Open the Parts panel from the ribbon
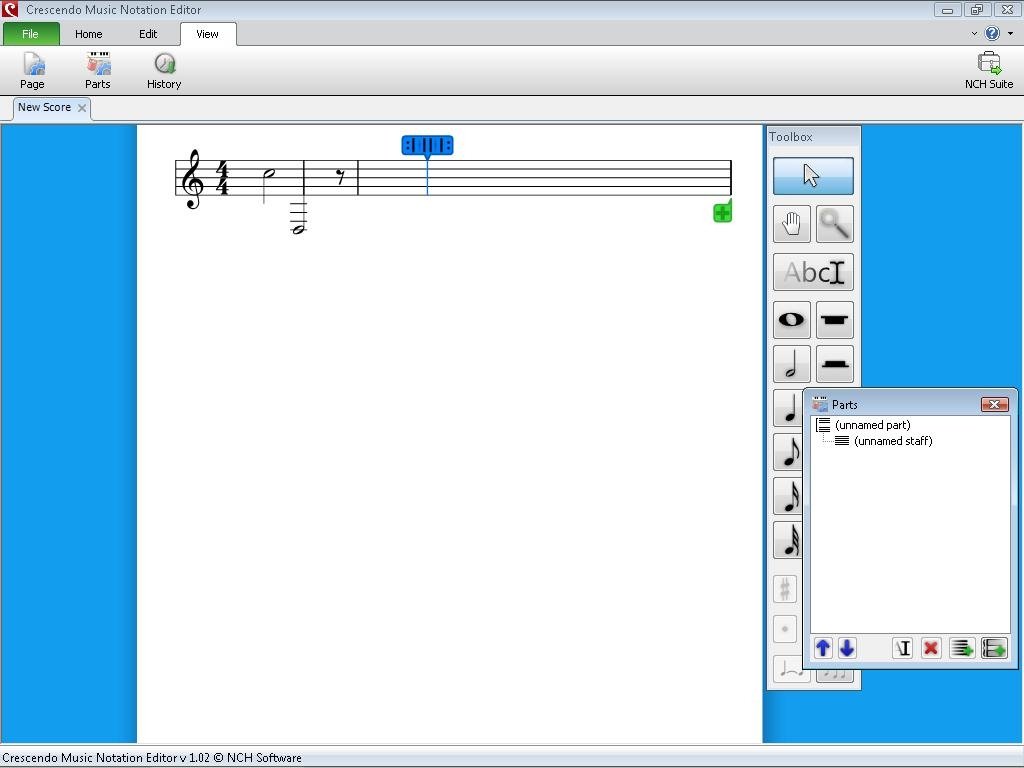 [97, 71]
